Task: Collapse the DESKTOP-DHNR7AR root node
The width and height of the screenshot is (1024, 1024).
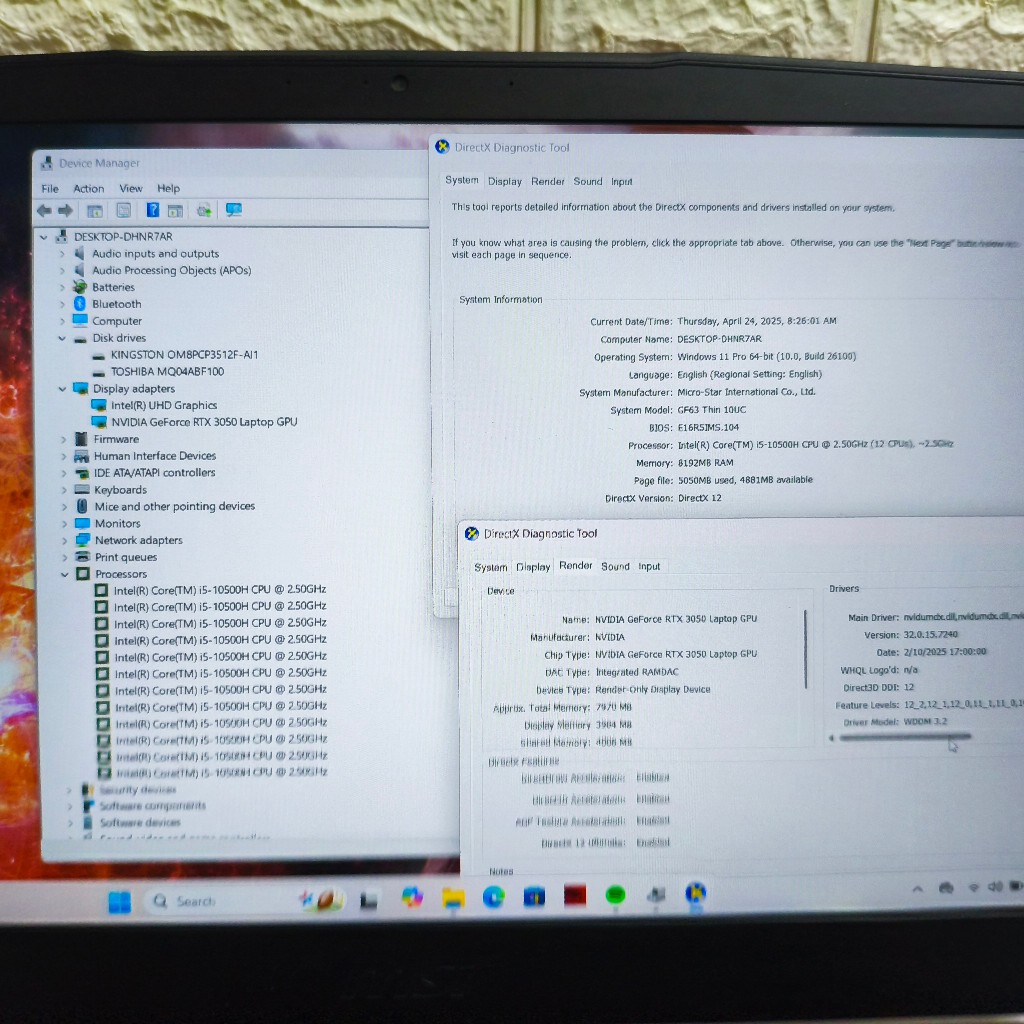Action: 44,237
